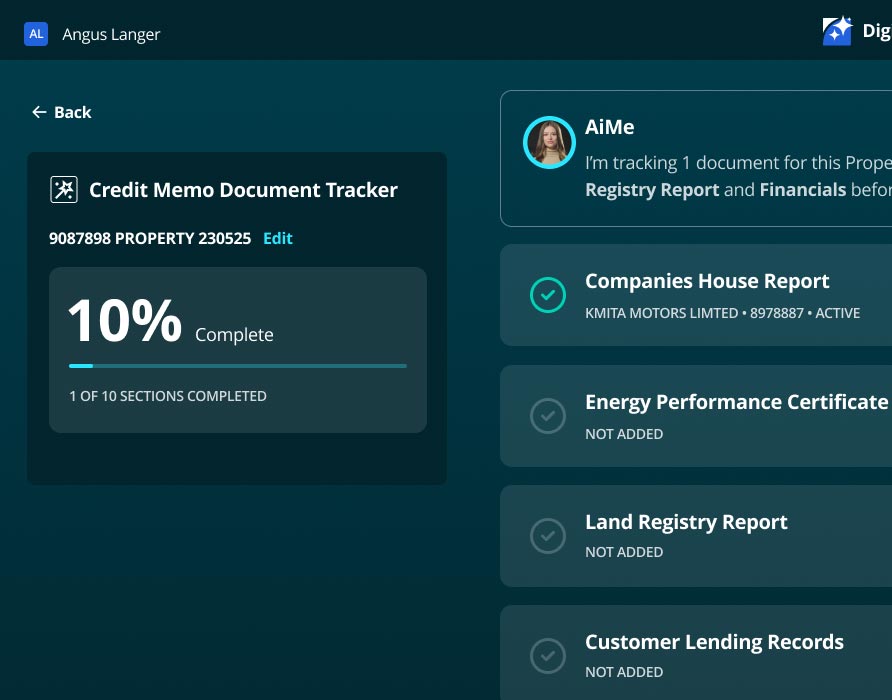Click the Land Registry Report check circle
The height and width of the screenshot is (700, 892).
tap(548, 536)
